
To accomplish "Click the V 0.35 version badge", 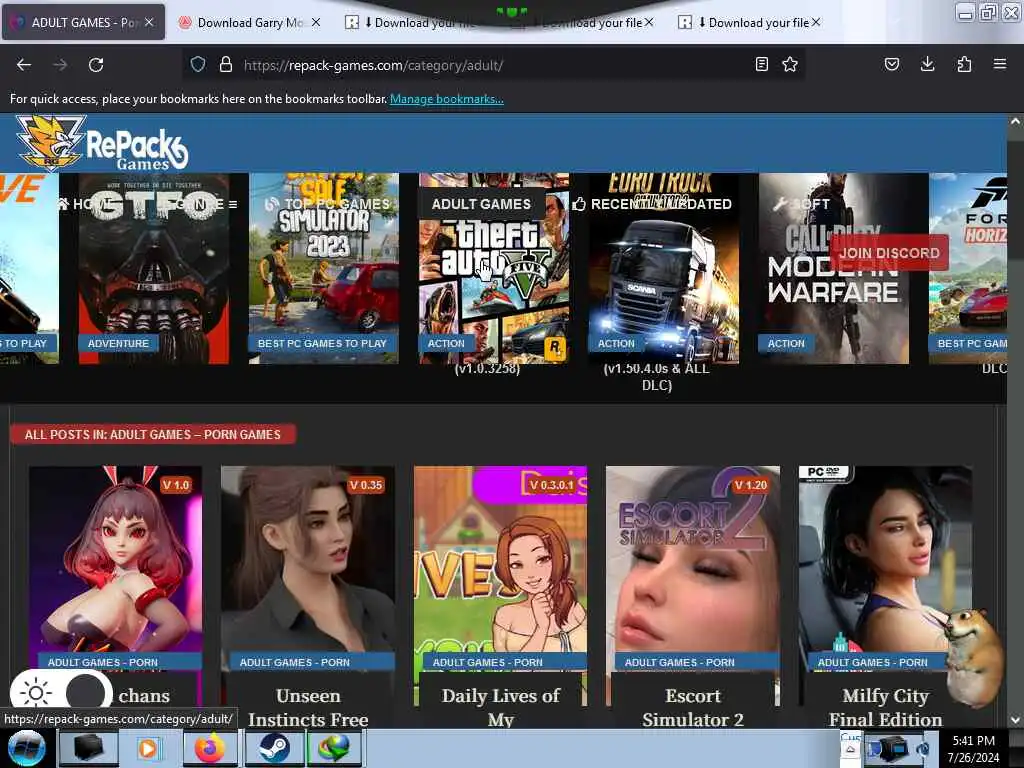I will 366,485.
